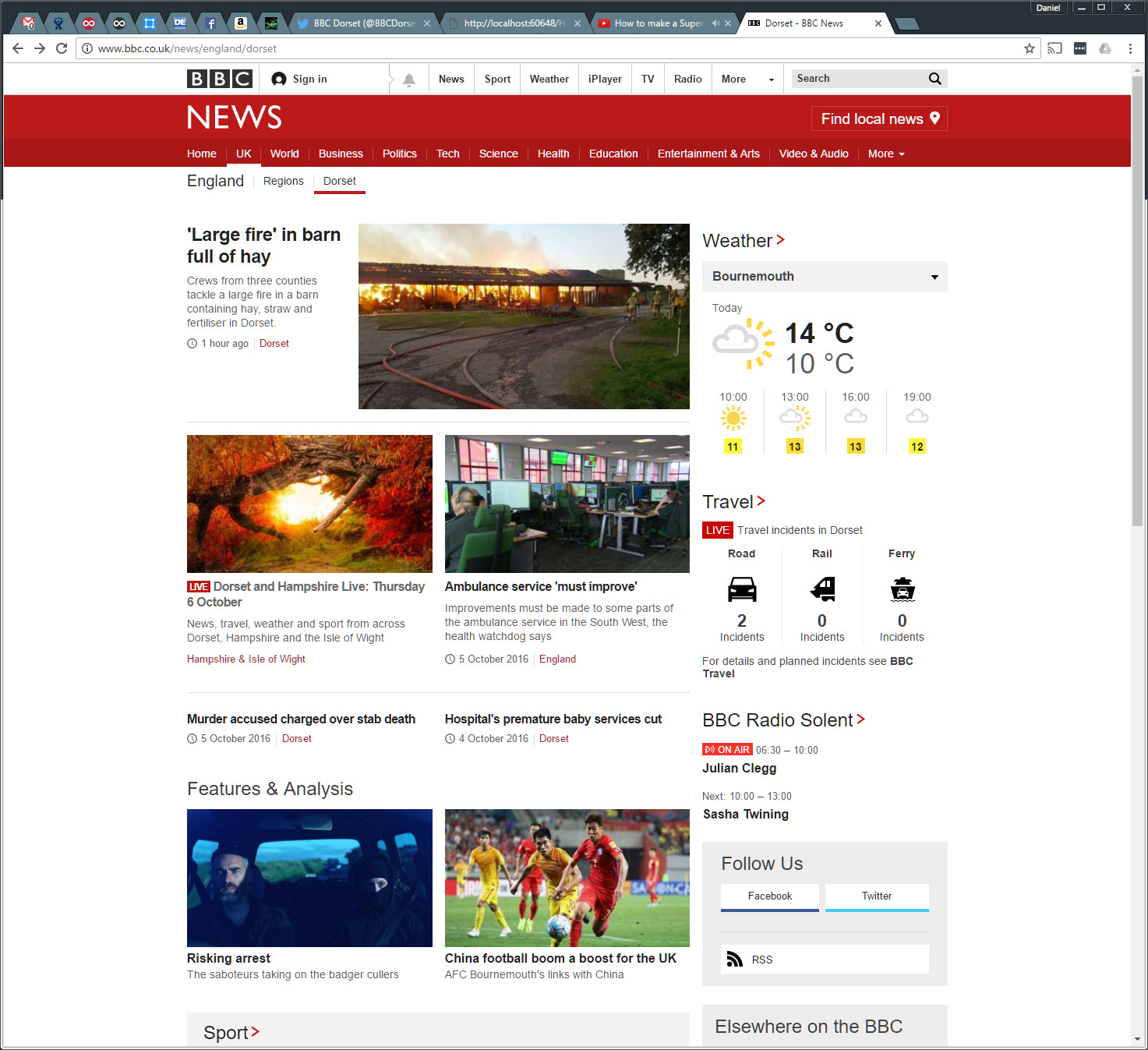This screenshot has height=1050, width=1148.
Task: Open the pinned Facebook tab
Action: [210, 23]
